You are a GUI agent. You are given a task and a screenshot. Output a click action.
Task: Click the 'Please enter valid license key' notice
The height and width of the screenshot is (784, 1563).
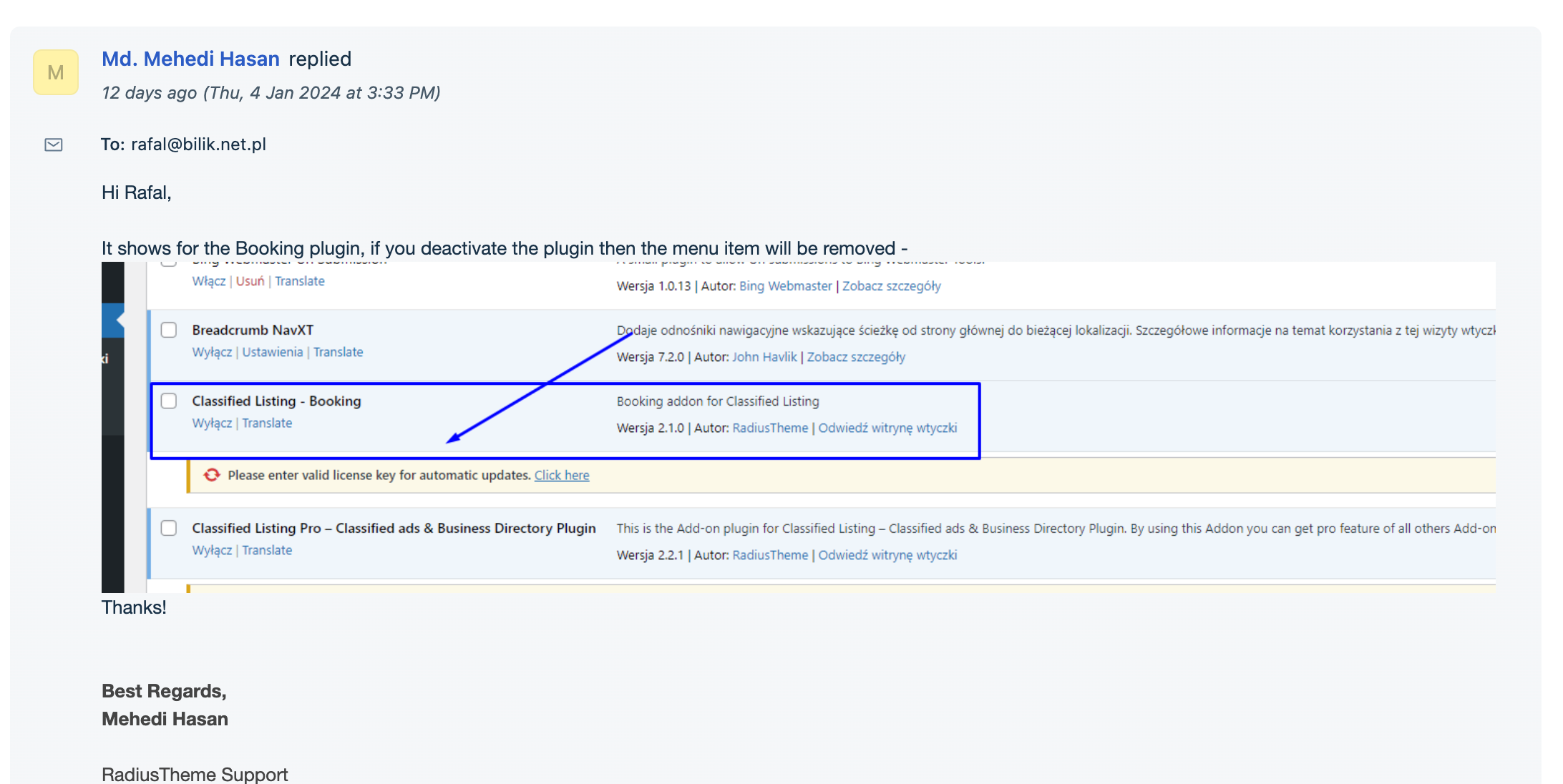[x=379, y=475]
